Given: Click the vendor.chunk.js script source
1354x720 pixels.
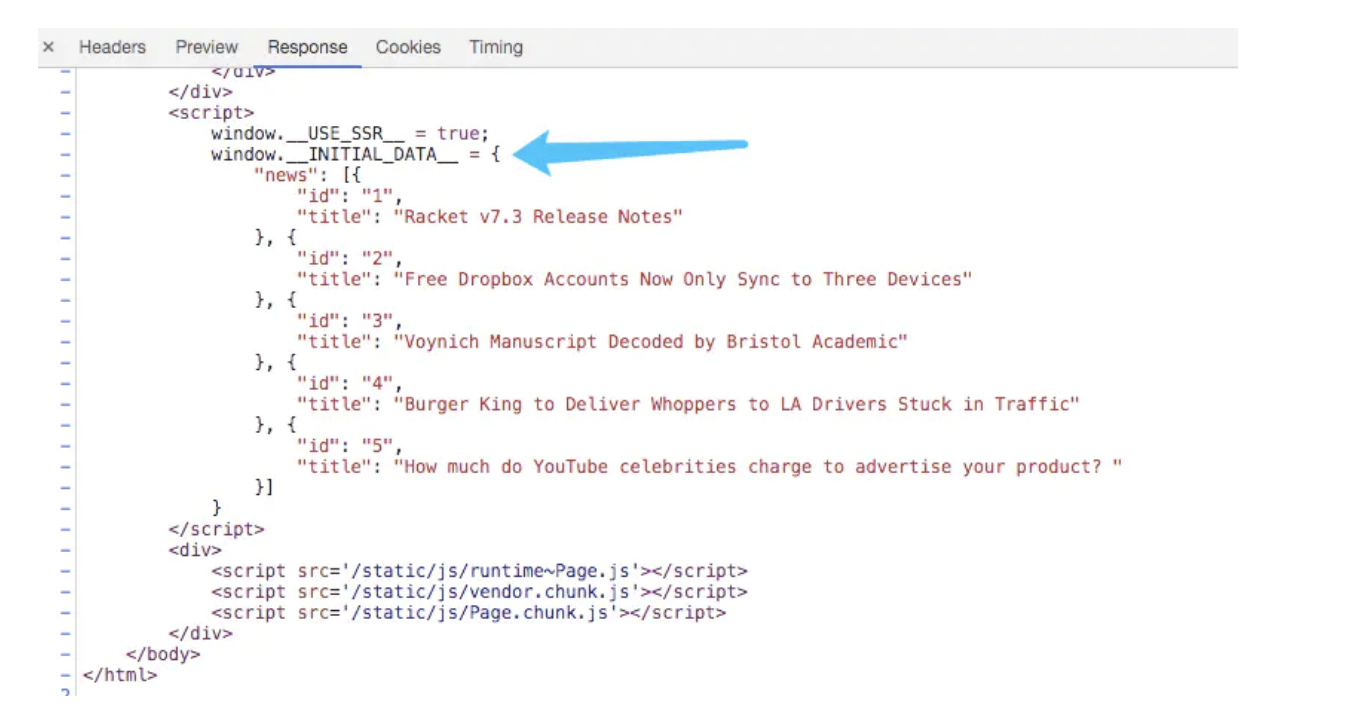Looking at the screenshot, I should coord(468,592).
